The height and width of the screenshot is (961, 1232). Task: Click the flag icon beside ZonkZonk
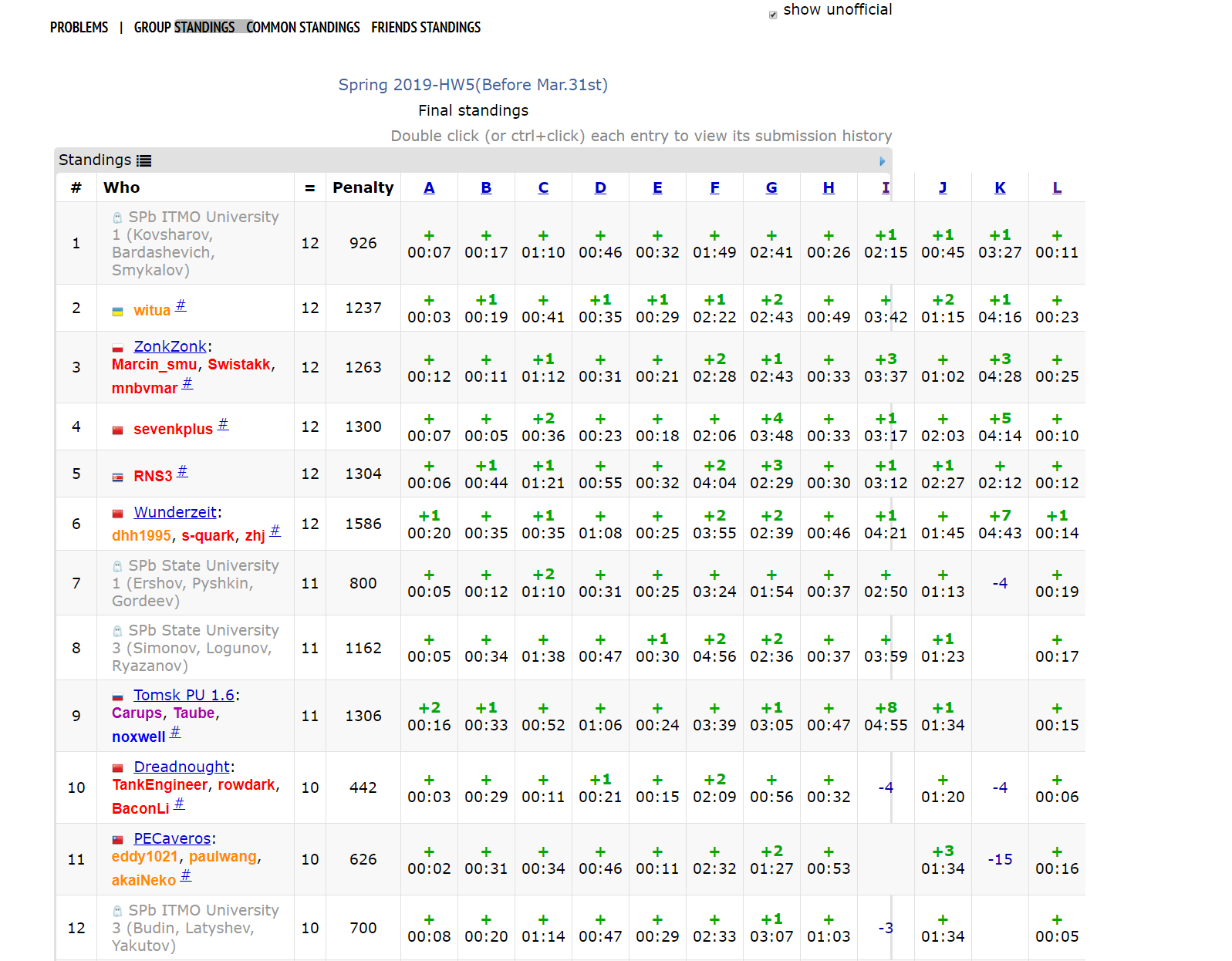[x=118, y=349]
